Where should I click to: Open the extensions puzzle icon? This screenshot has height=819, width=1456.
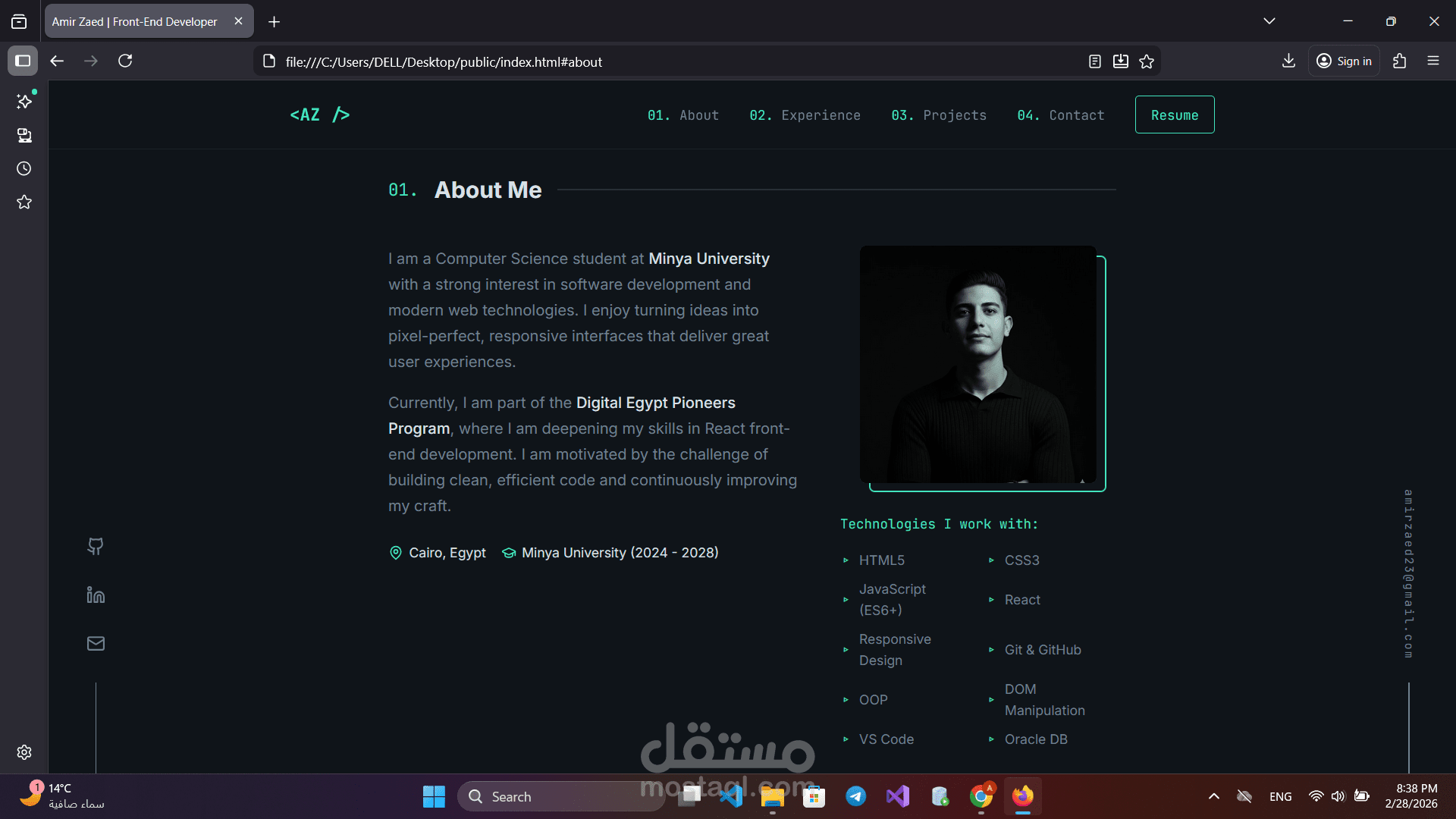tap(1400, 61)
